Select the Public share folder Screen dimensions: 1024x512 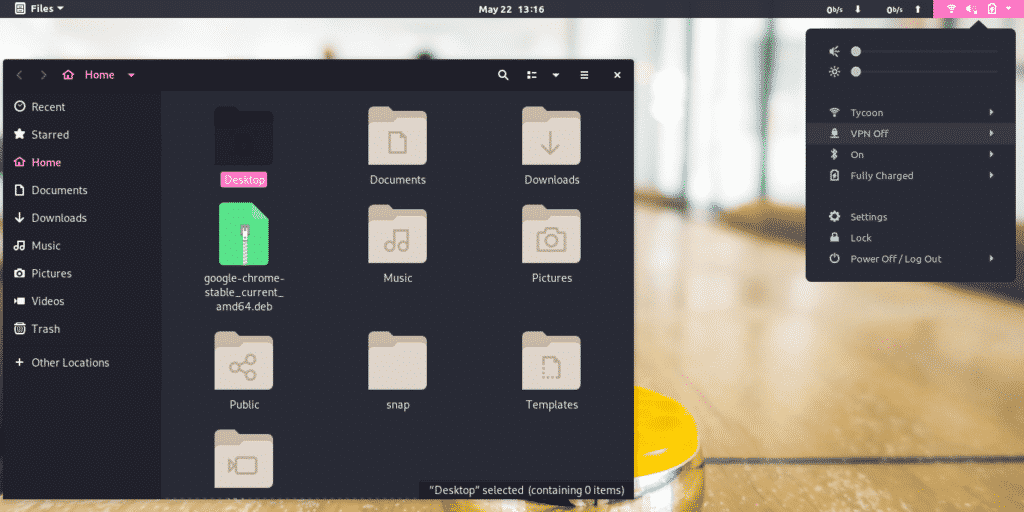[x=244, y=360]
